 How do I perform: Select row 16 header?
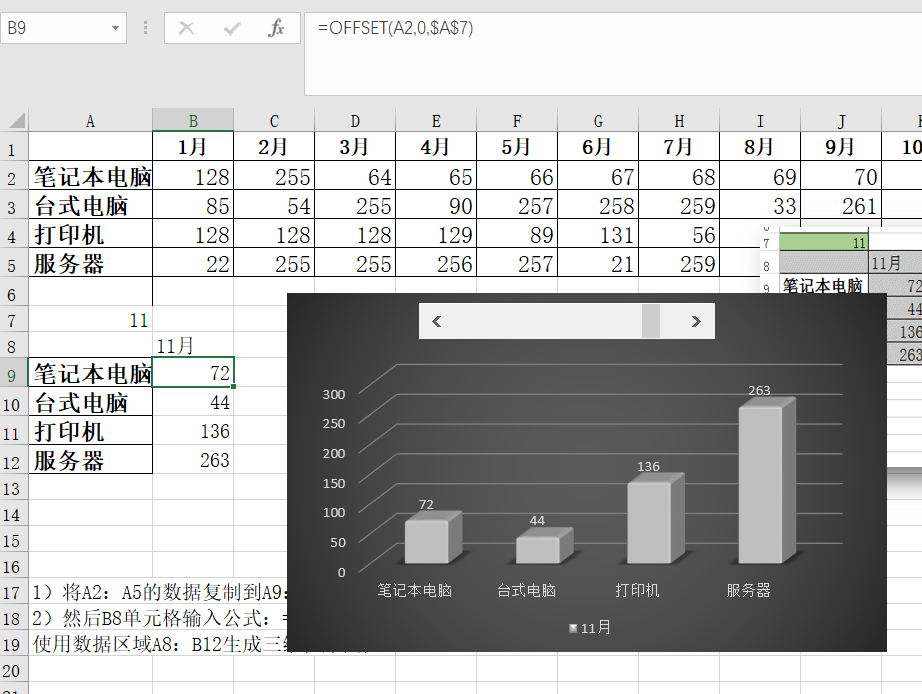click(x=12, y=566)
